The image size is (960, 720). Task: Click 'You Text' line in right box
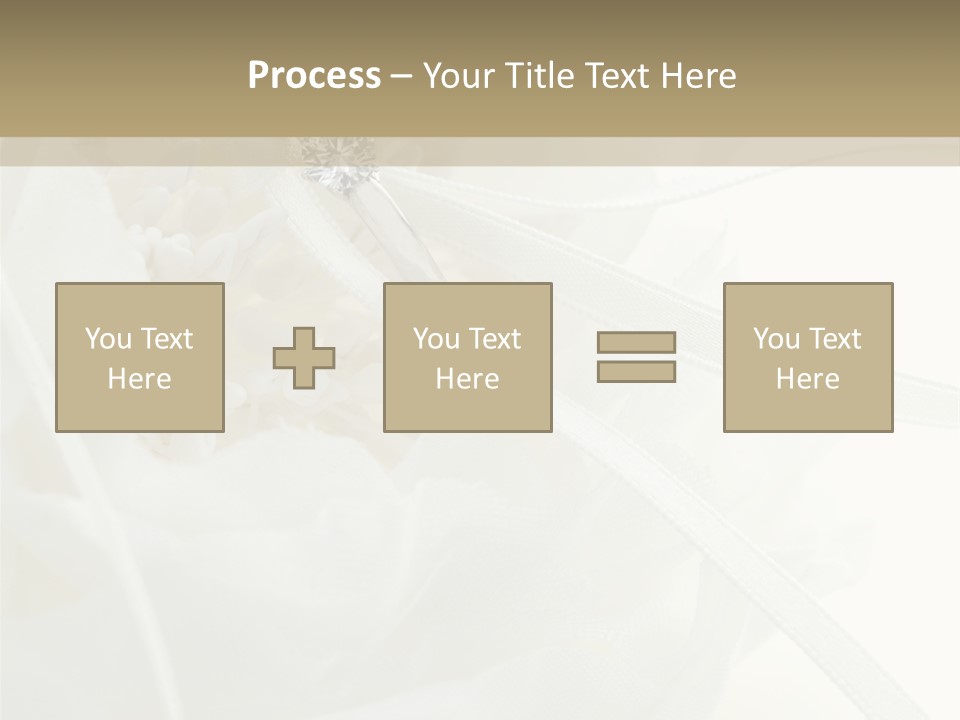(807, 339)
